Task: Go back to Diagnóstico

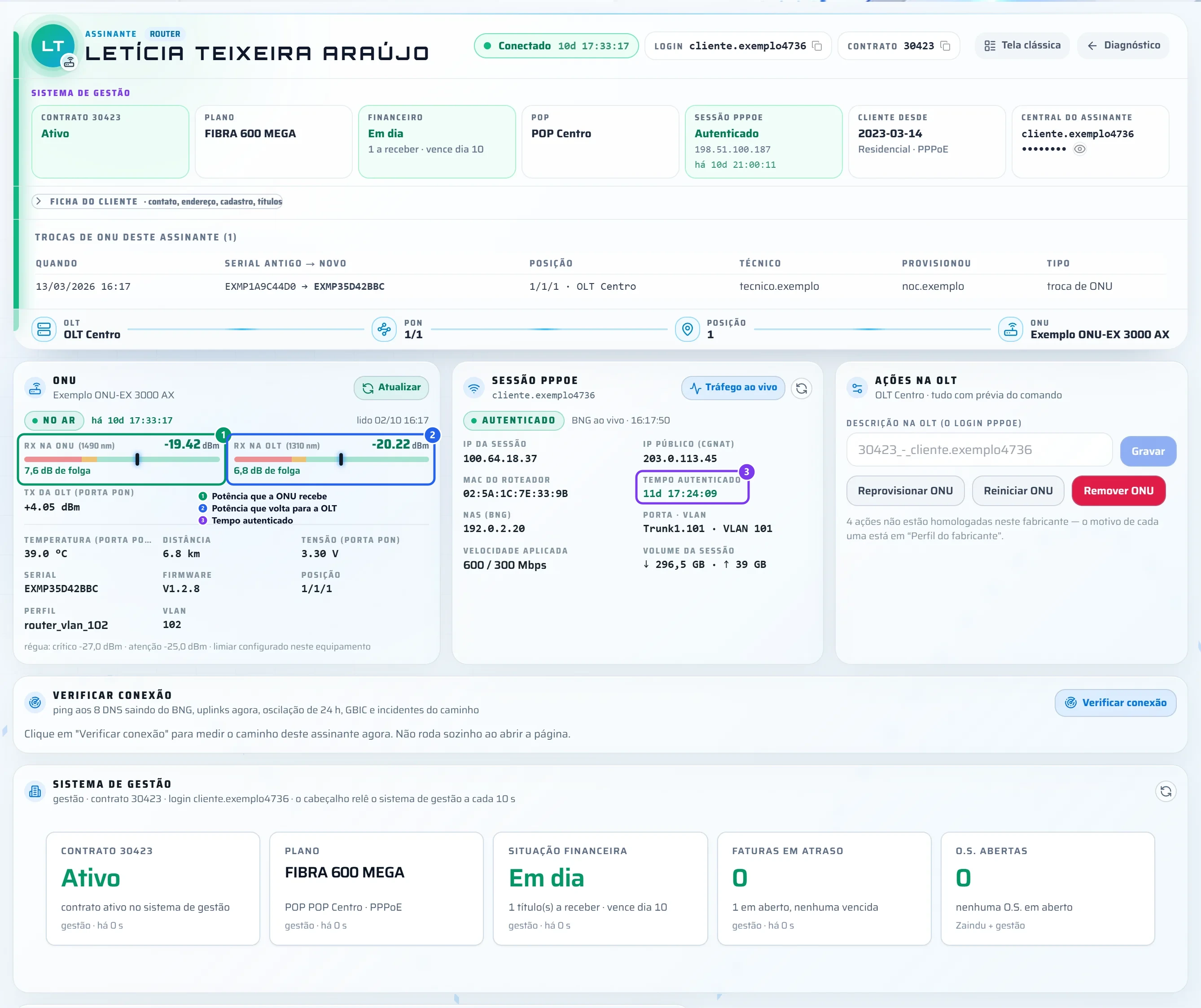Action: point(1123,45)
